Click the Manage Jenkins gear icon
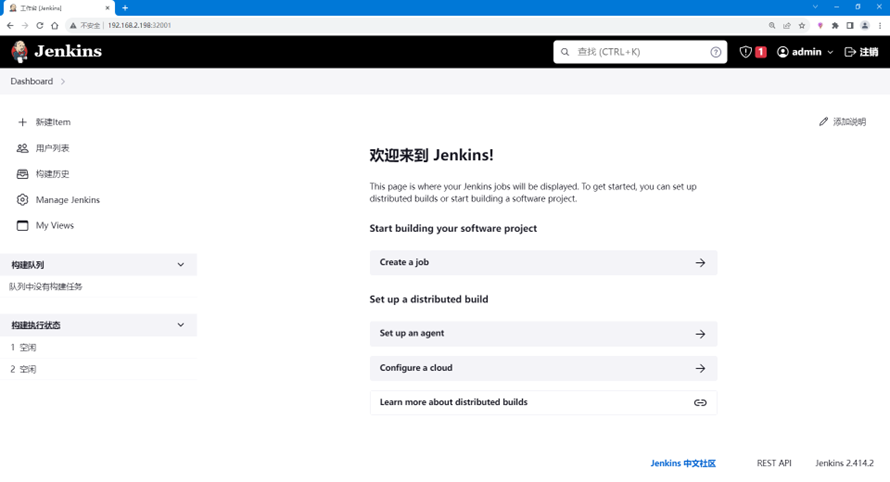Viewport: 890px width, 482px height. coord(22,200)
